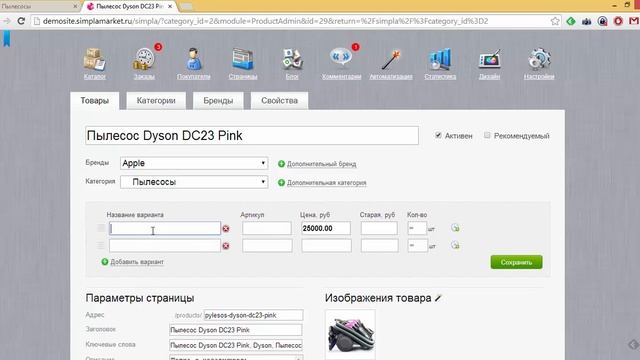640x360 pixels.
Task: Open the Блог section icon
Action: pos(292,59)
